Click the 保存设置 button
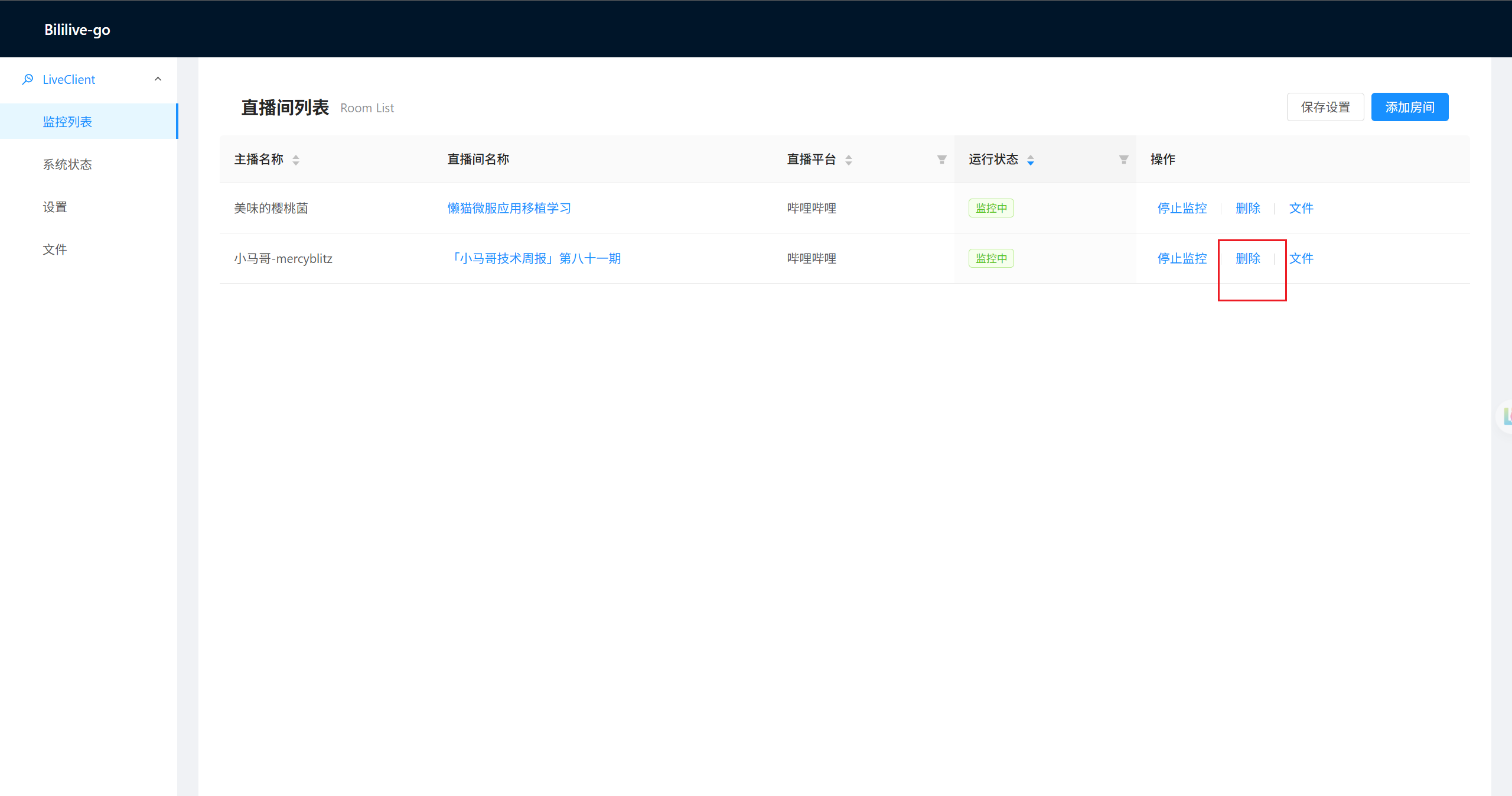The image size is (1512, 796). [x=1325, y=107]
